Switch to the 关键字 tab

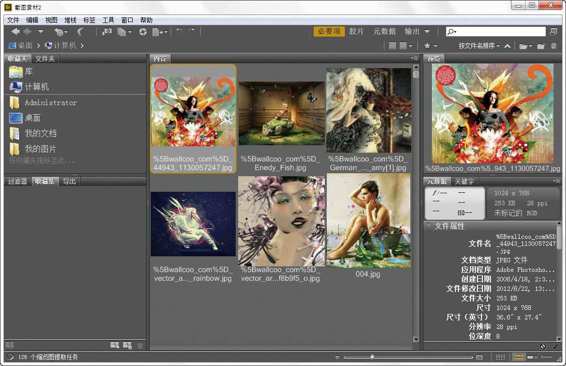pyautogui.click(x=464, y=181)
